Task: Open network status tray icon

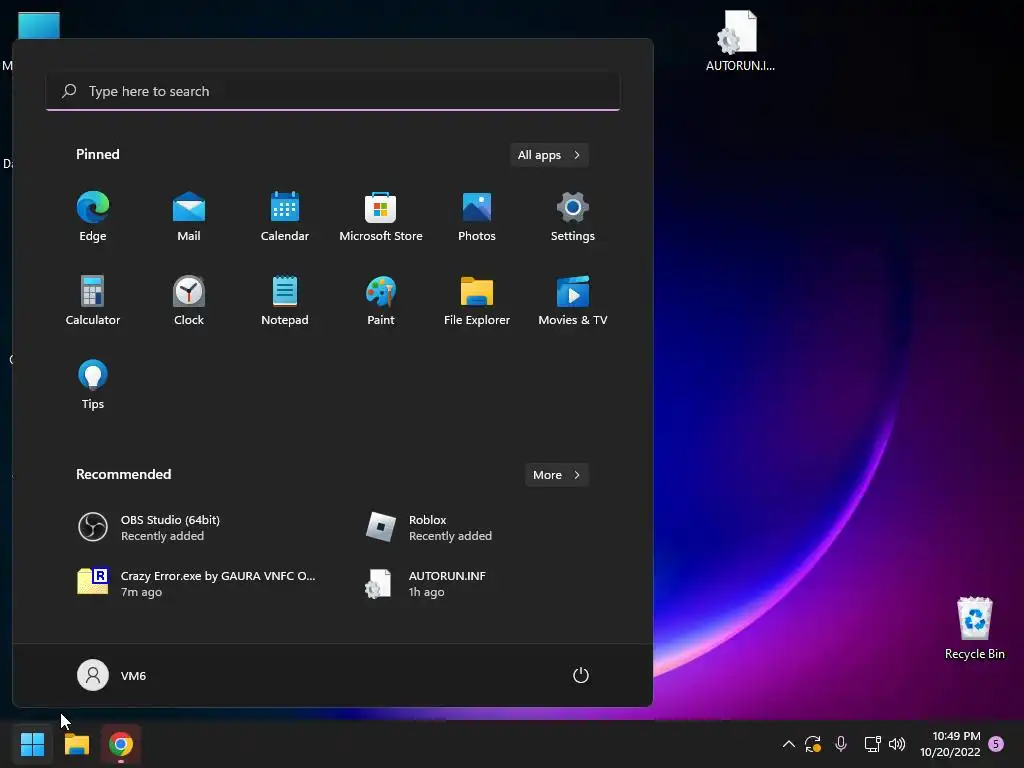Action: pyautogui.click(x=872, y=744)
